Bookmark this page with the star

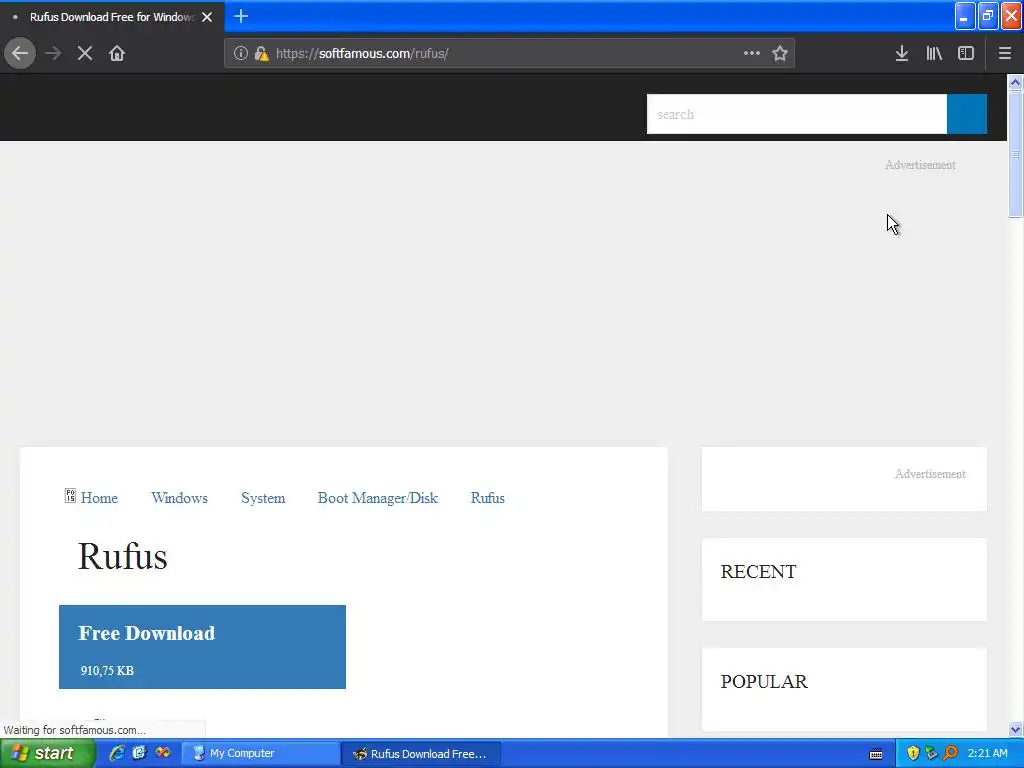[780, 53]
